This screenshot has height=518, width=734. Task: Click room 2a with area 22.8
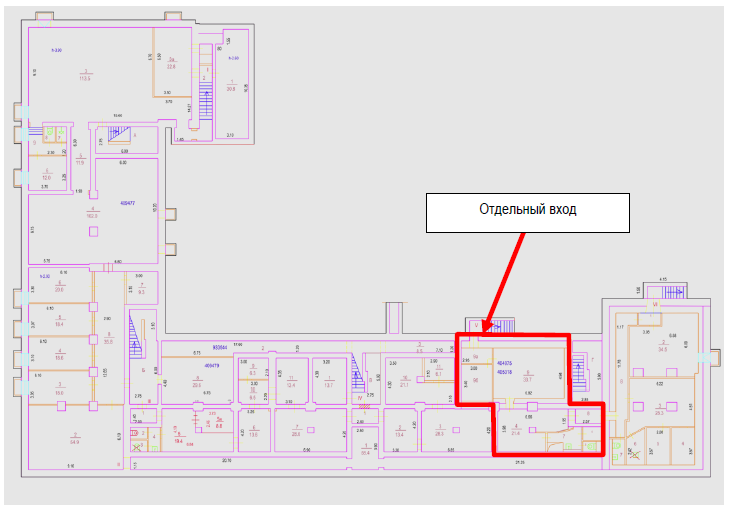(x=171, y=65)
